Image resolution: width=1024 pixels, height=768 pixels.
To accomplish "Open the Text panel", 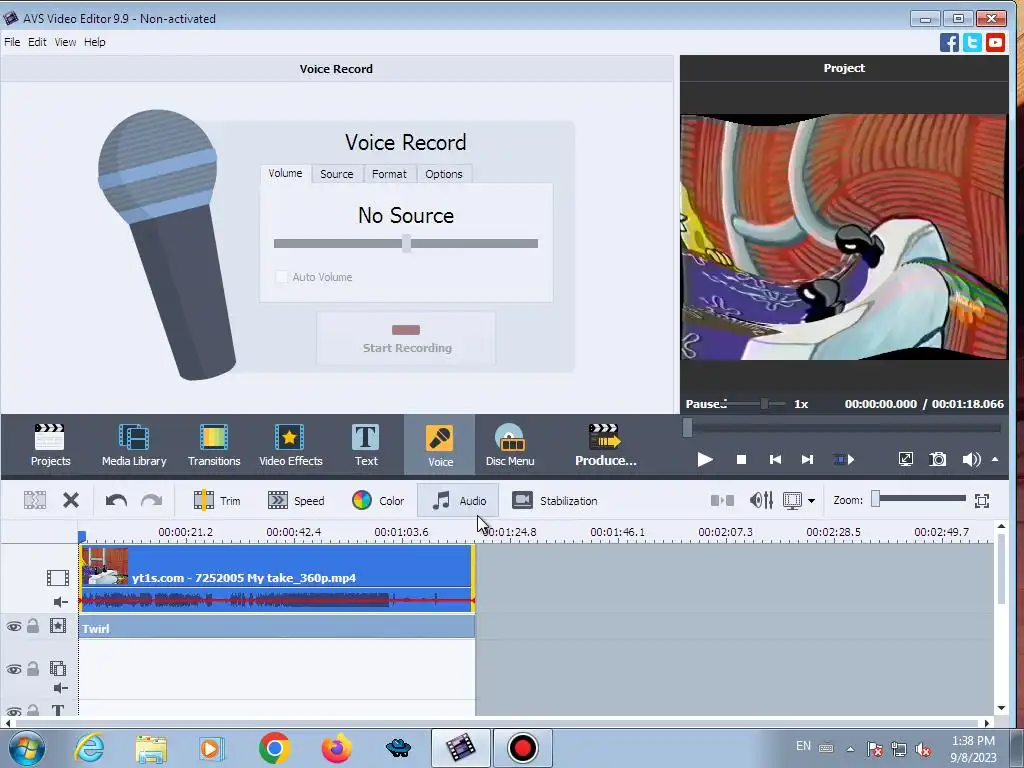I will tap(366, 445).
